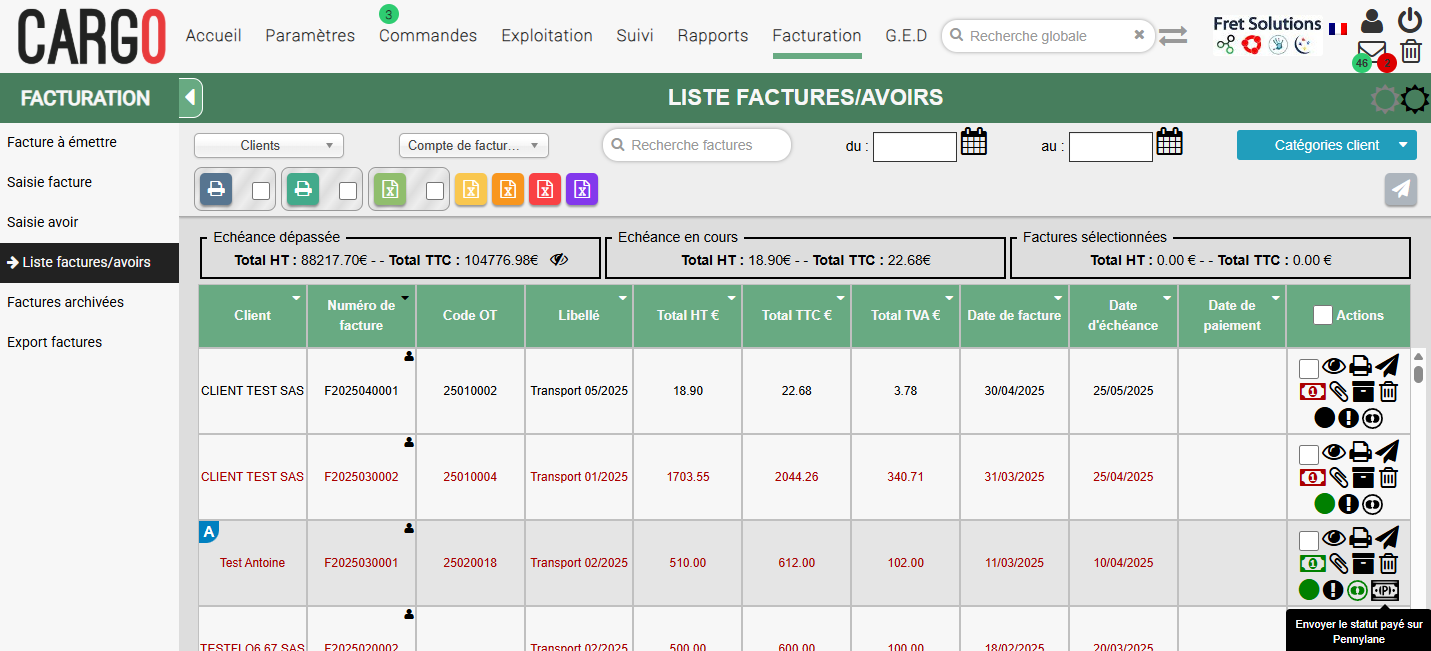Click exclamation alert icon for F2025030002
The width and height of the screenshot is (1431, 651).
coord(1348,504)
